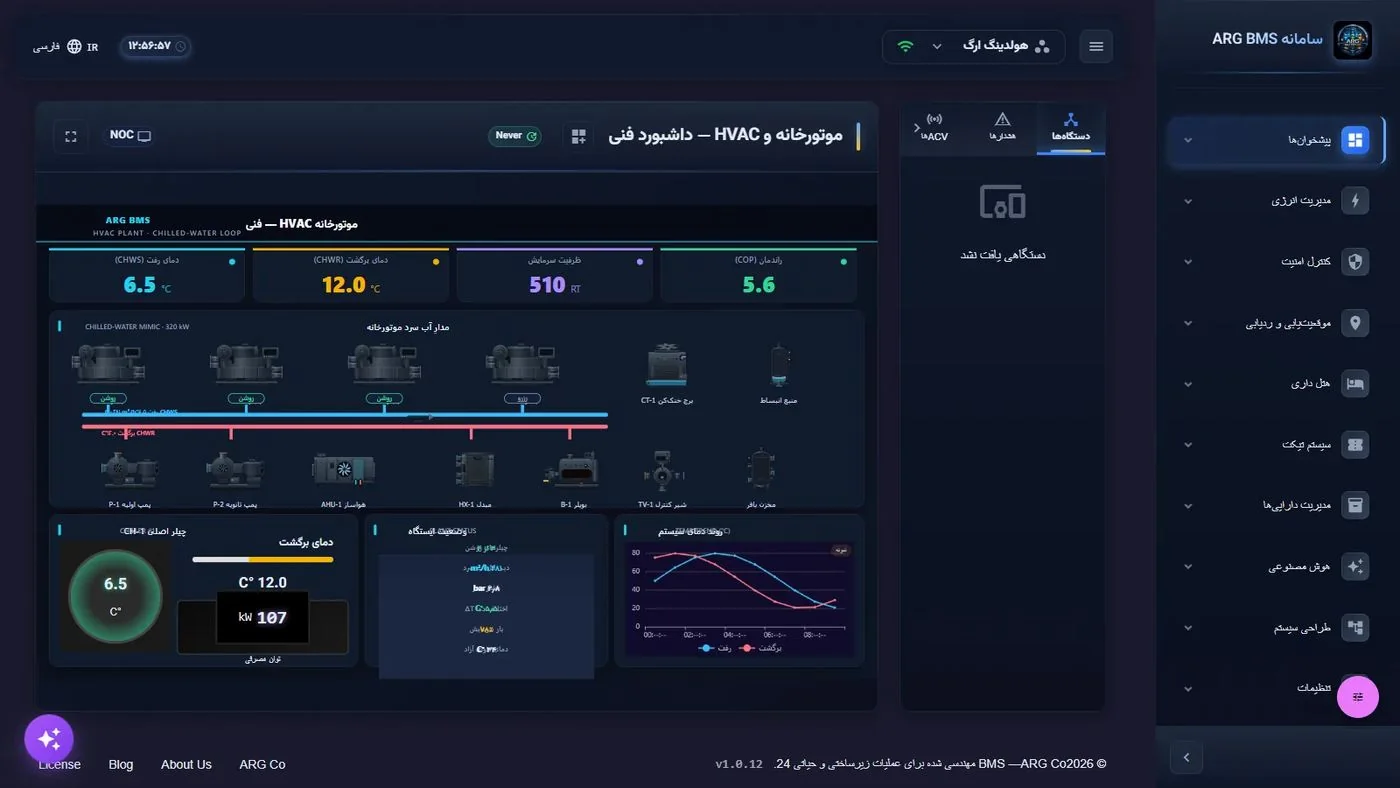Viewport: 1400px width, 788px height.
Task: Open the ARG Co footer link
Action: tap(262, 764)
